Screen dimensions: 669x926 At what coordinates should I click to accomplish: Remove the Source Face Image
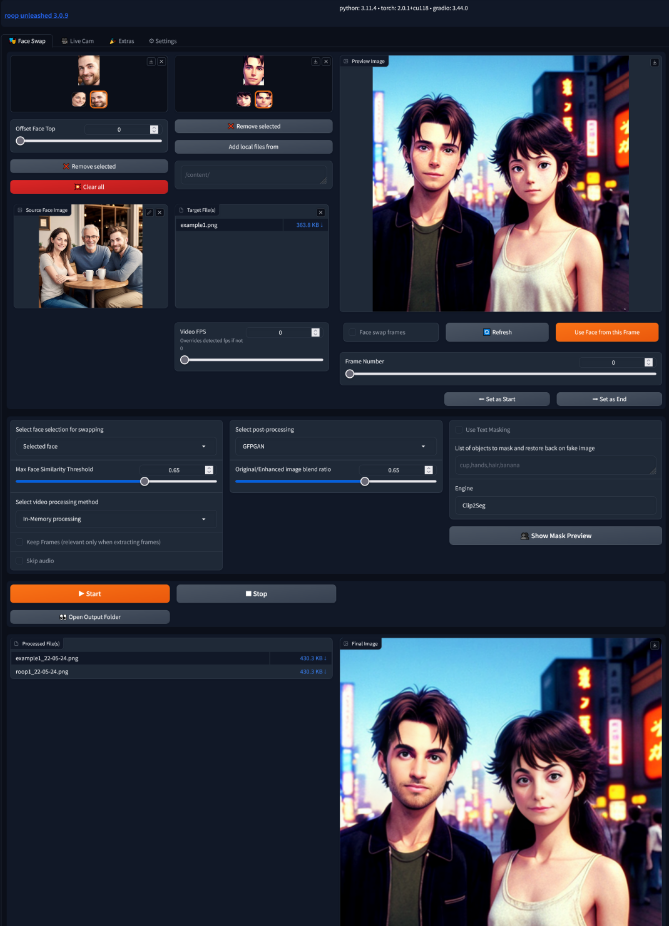pos(159,212)
